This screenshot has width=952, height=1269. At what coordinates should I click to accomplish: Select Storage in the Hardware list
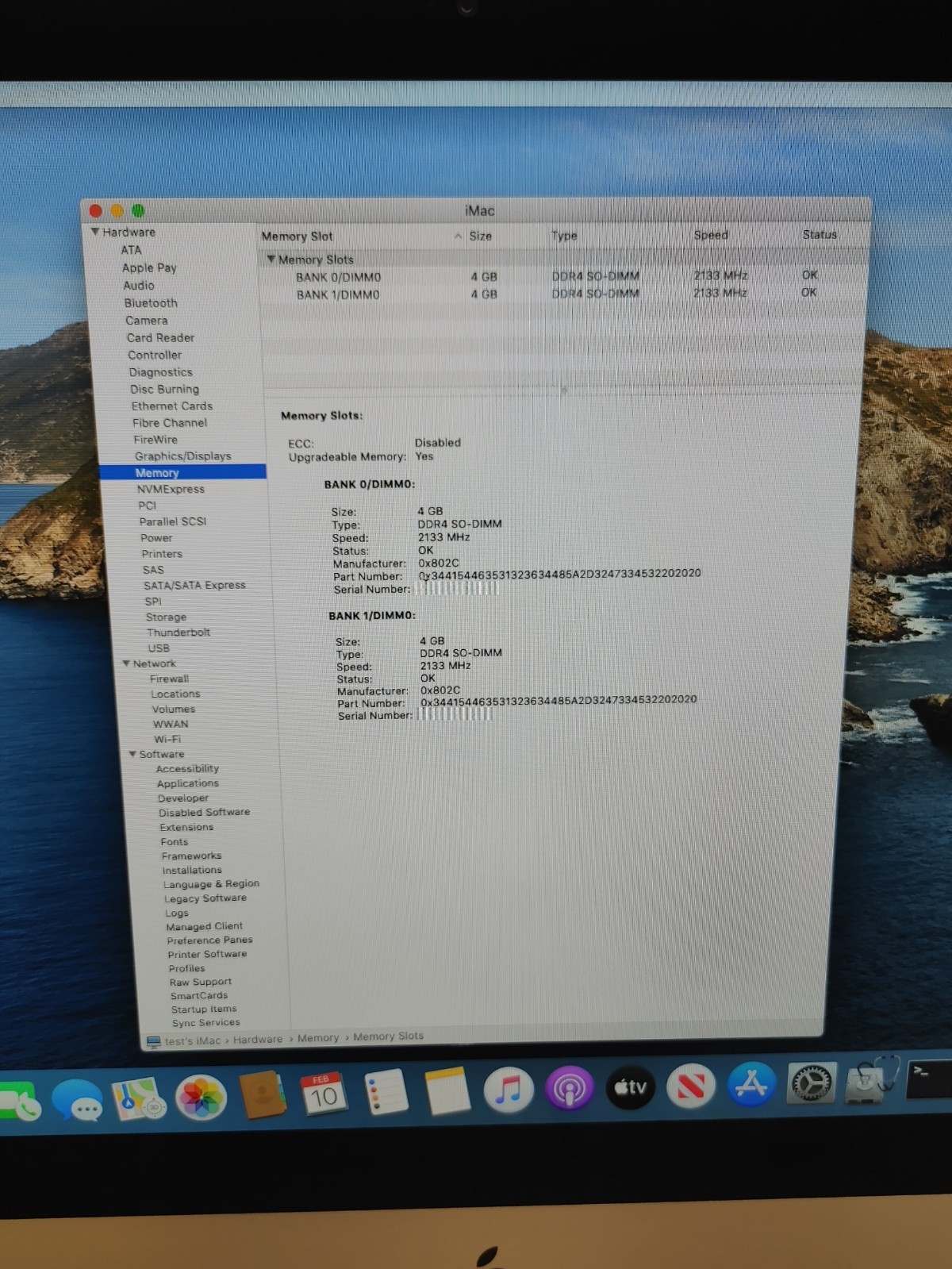point(166,617)
